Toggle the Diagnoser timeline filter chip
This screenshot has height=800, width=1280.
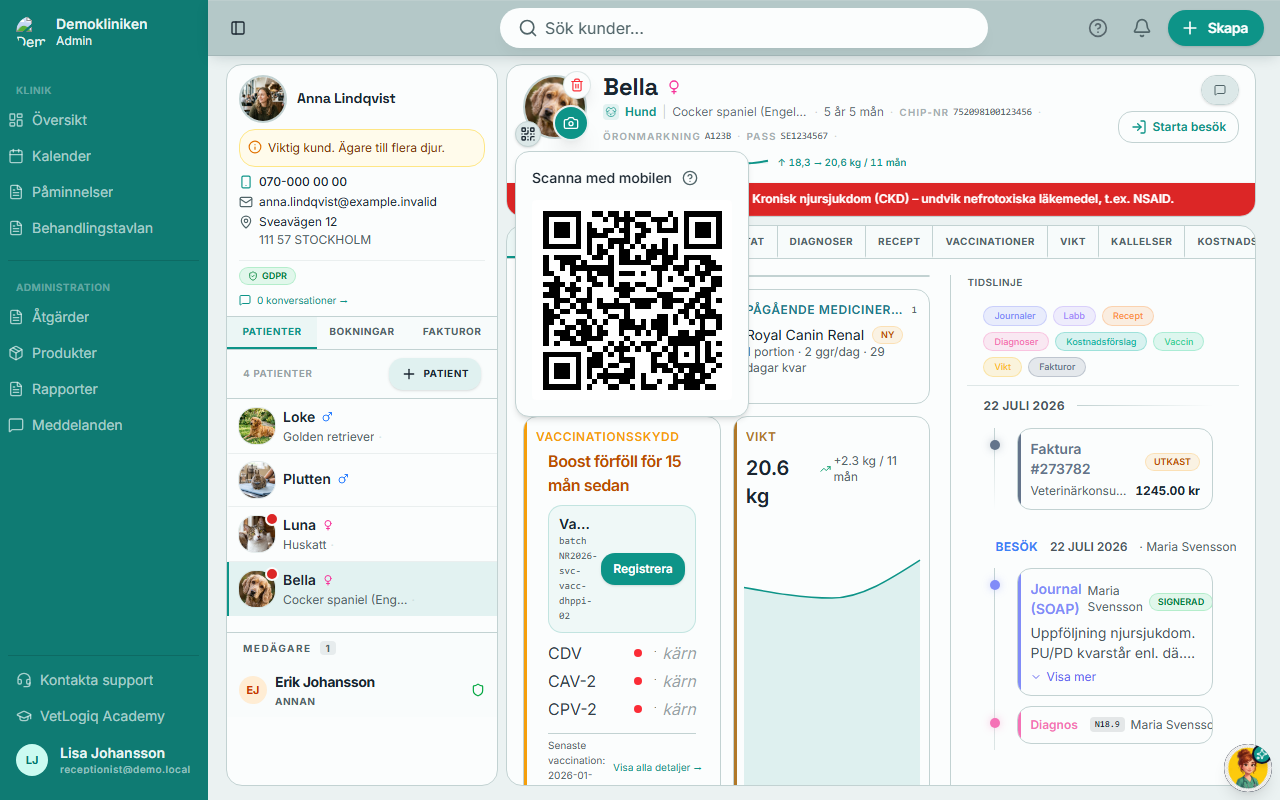tap(1016, 342)
